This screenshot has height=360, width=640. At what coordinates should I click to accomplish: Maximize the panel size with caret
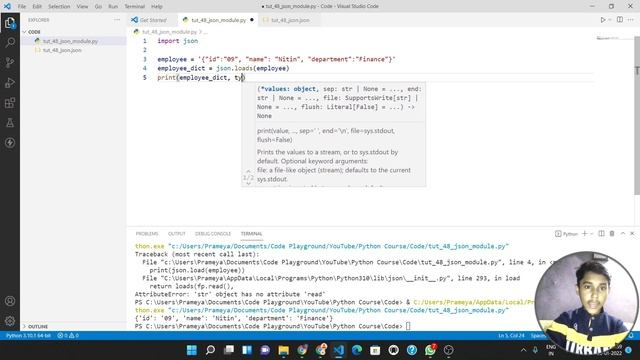pos(623,233)
